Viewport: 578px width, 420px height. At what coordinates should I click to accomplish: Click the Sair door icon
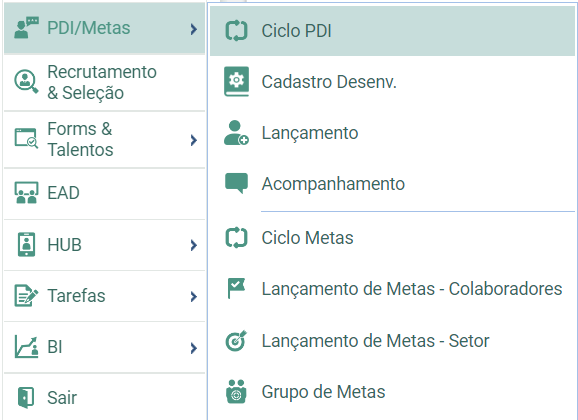tap(26, 398)
